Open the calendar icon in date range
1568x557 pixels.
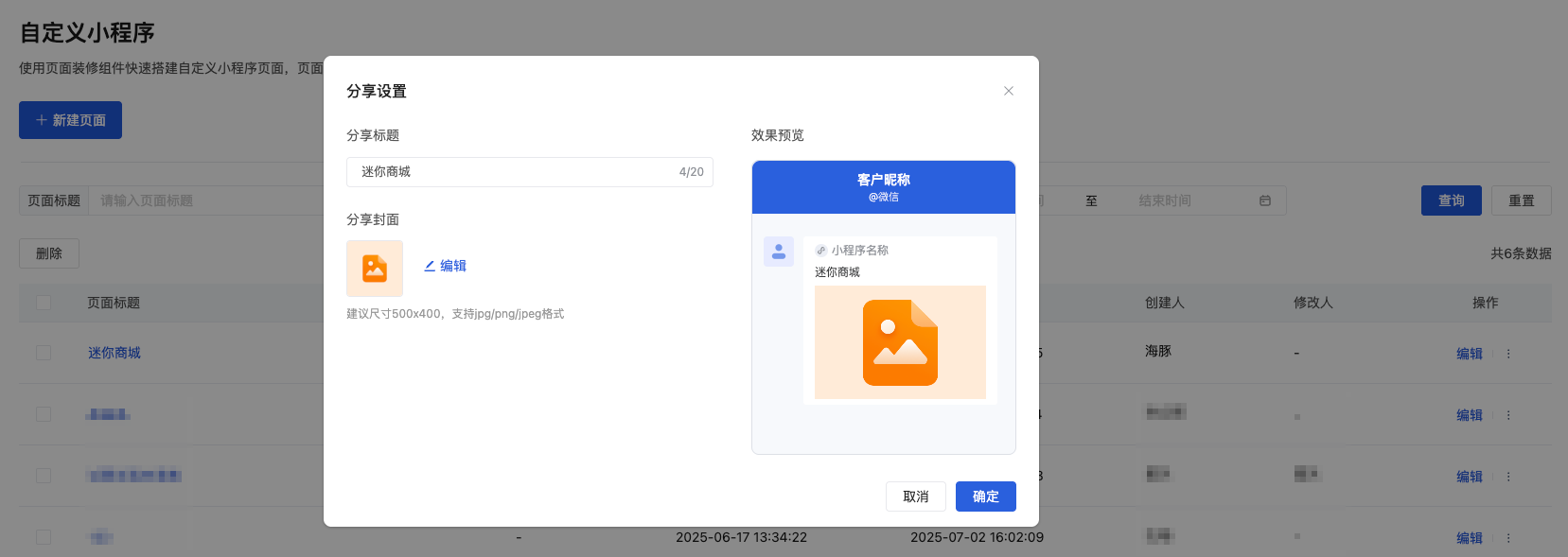pos(1265,200)
